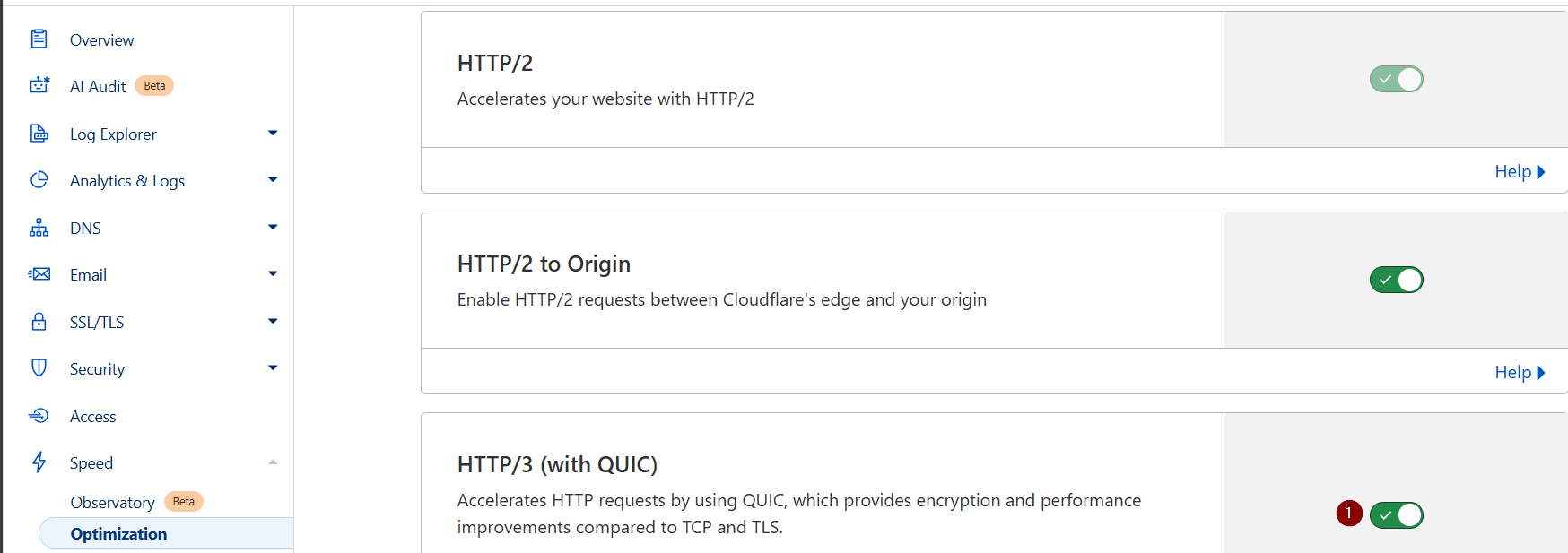Toggle the HTTP/2 switch
The width and height of the screenshot is (1568, 553).
click(x=1396, y=79)
